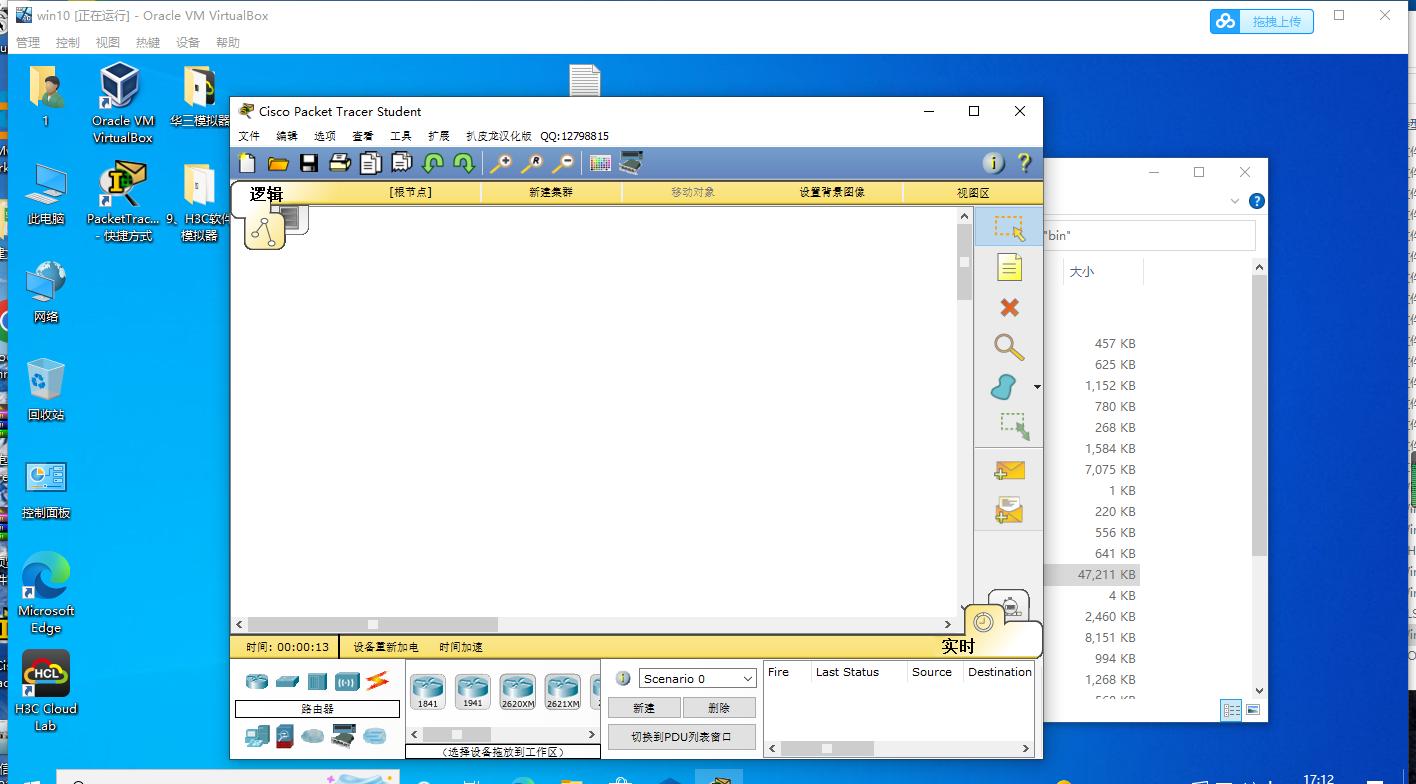
Task: Select the End Devices category
Action: click(257, 737)
